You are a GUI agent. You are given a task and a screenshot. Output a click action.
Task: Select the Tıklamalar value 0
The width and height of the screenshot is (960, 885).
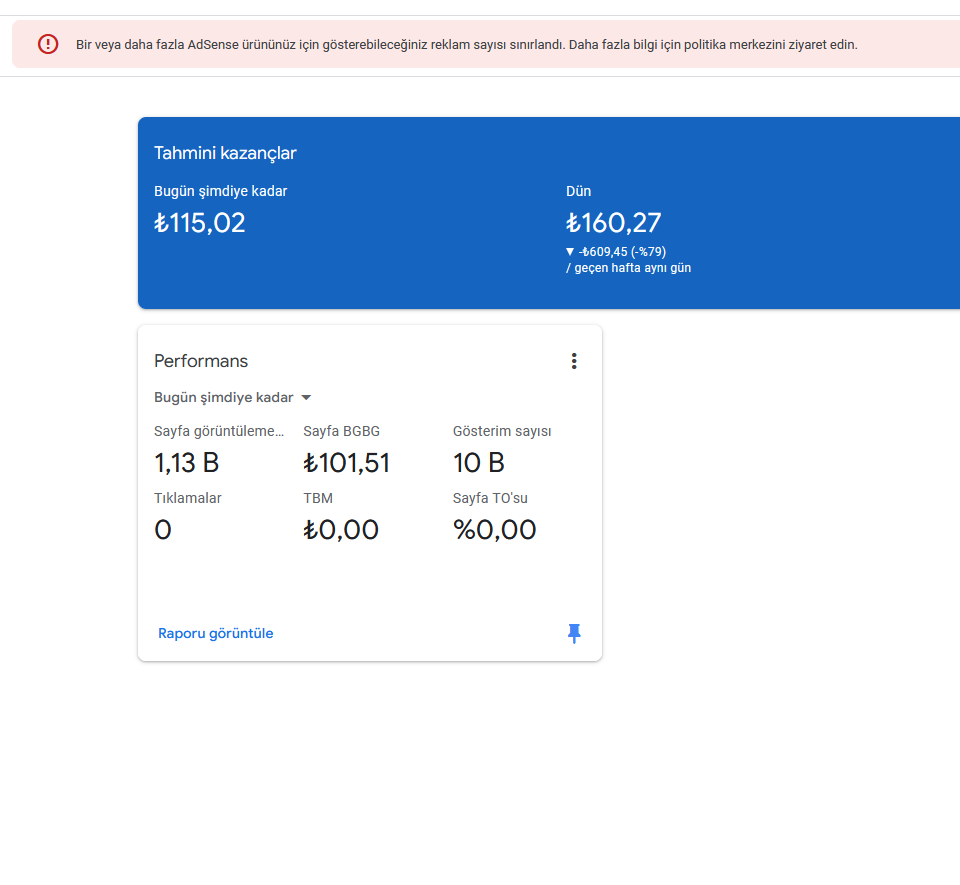click(163, 530)
